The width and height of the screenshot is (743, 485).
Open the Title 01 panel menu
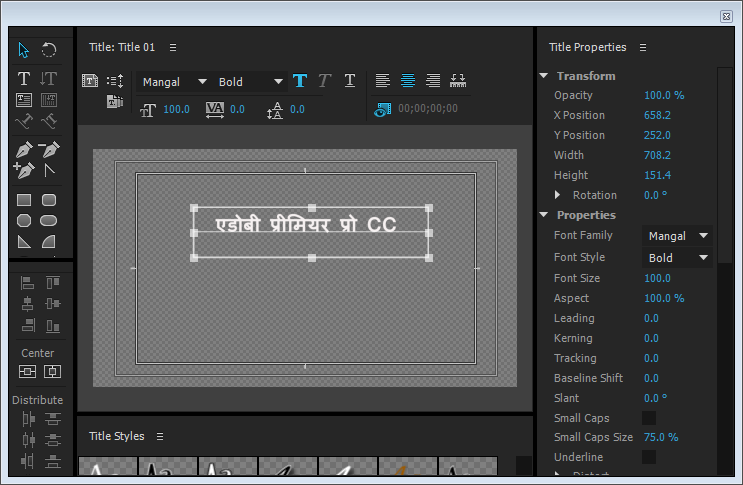coord(173,47)
